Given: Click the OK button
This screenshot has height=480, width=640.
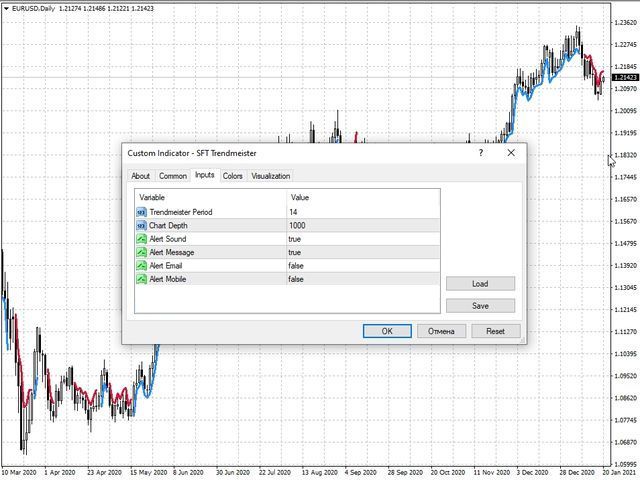Looking at the screenshot, I should coord(387,331).
